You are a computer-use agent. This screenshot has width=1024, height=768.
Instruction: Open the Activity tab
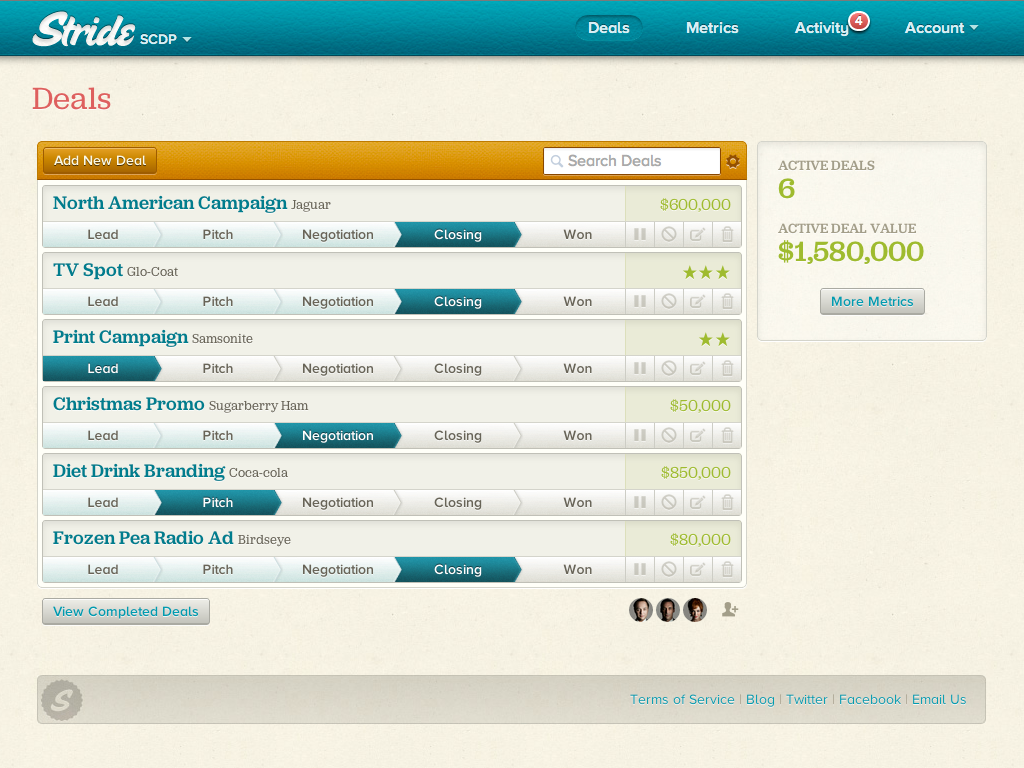tap(821, 28)
